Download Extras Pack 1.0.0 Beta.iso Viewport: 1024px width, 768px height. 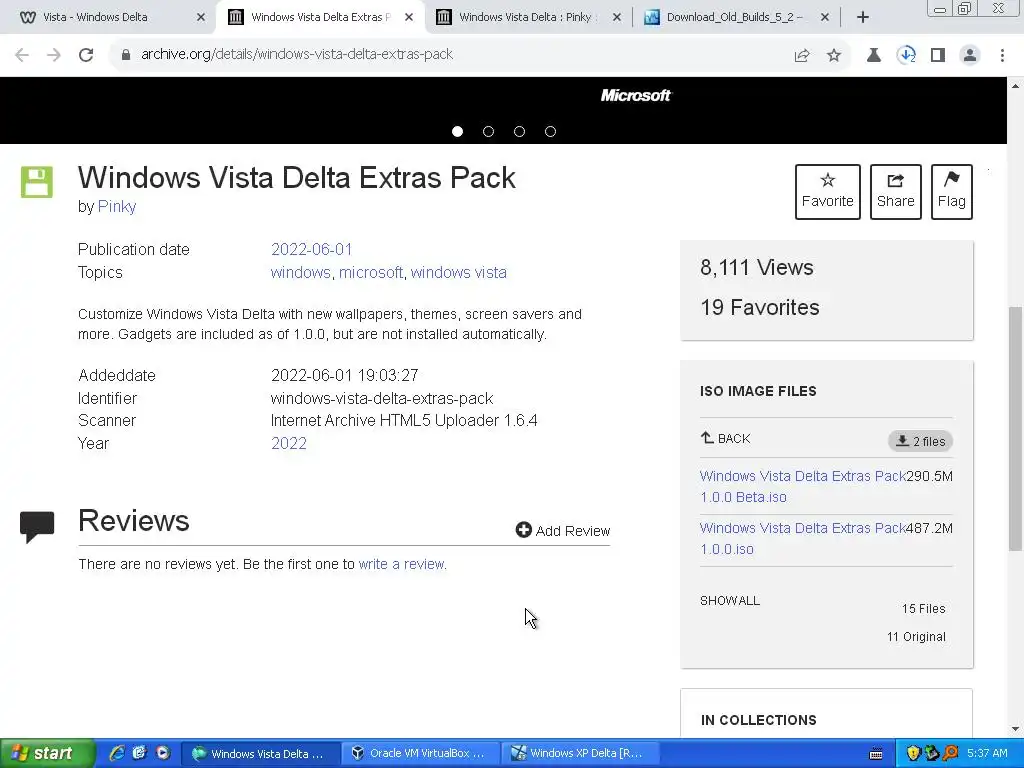click(x=803, y=487)
